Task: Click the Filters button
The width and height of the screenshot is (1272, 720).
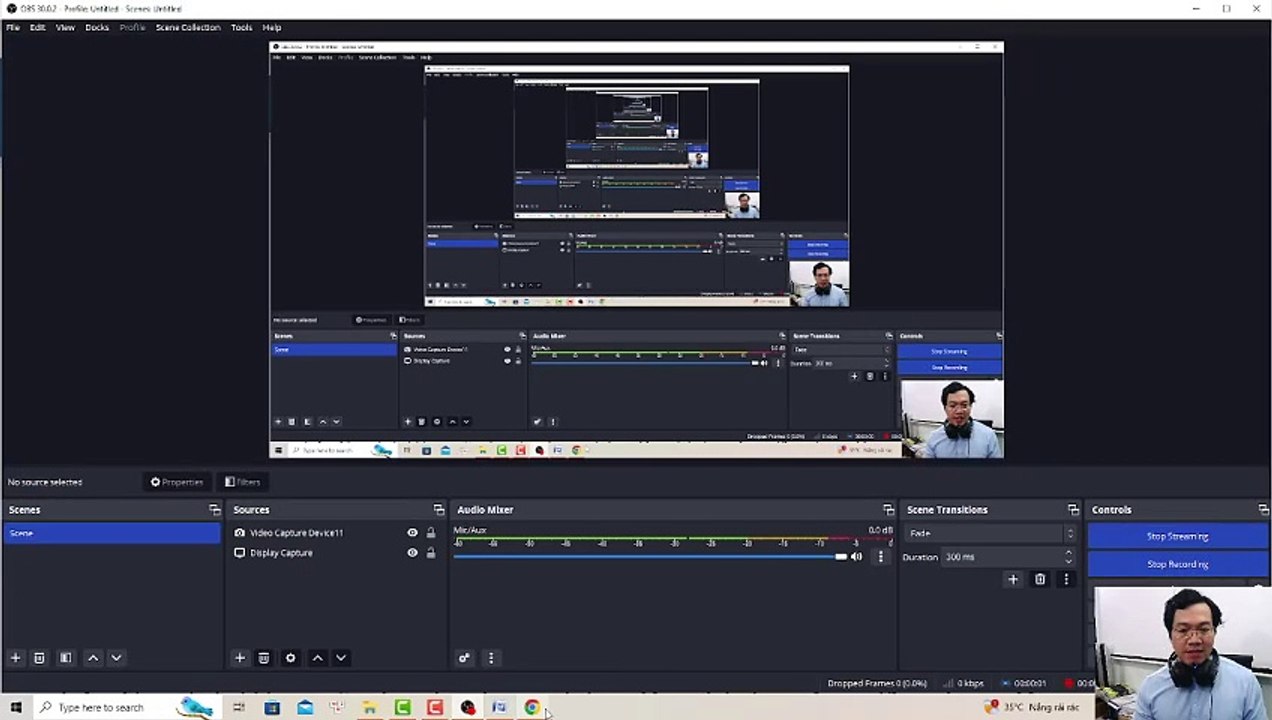Action: tap(243, 482)
